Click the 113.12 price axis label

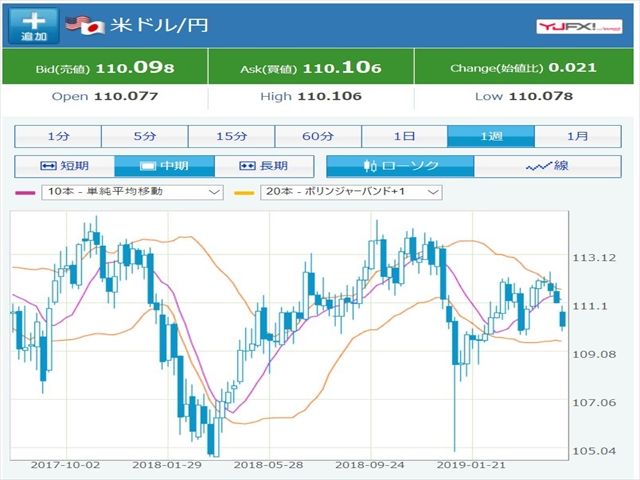[x=594, y=258]
